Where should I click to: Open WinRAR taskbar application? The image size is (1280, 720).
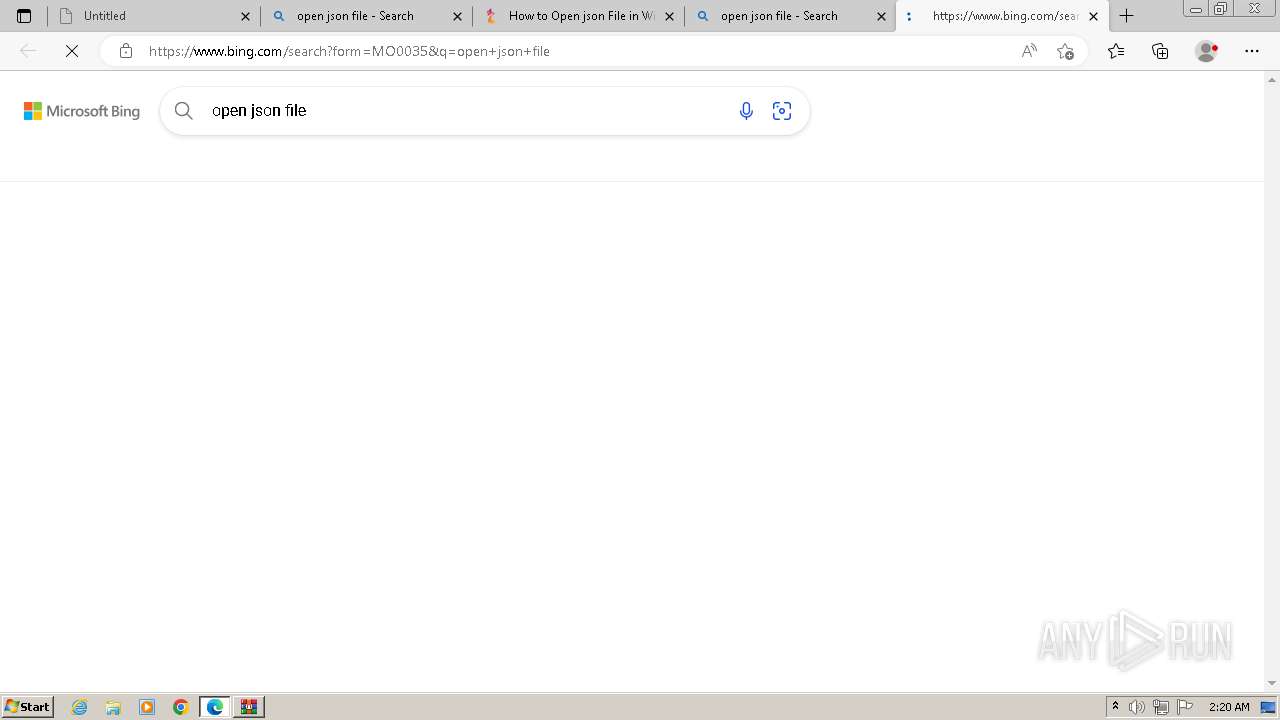249,707
